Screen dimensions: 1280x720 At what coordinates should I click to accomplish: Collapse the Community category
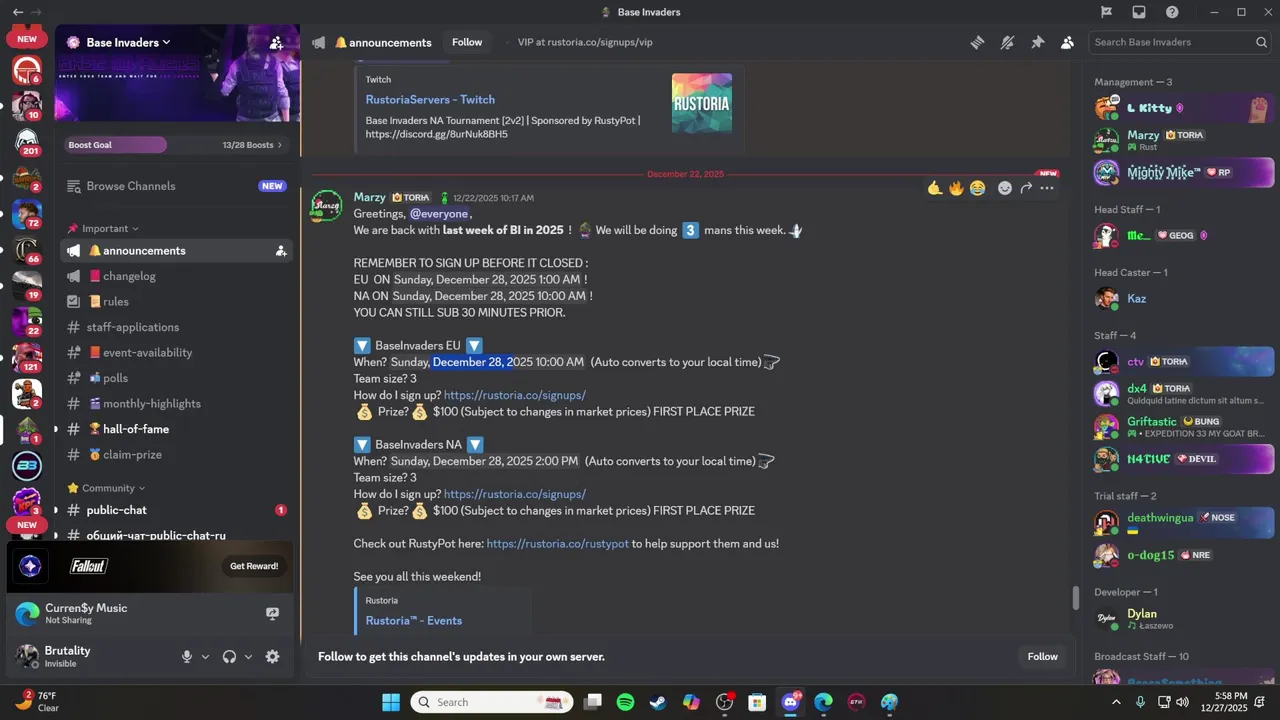108,488
